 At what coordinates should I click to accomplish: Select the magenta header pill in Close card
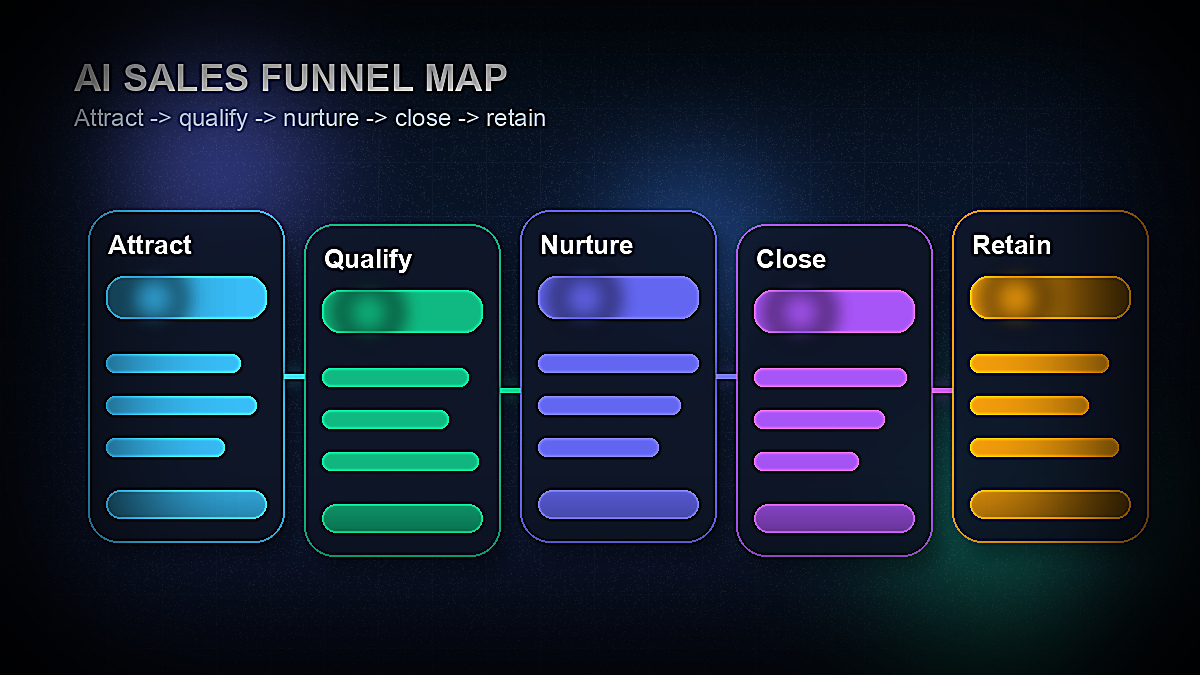(834, 311)
